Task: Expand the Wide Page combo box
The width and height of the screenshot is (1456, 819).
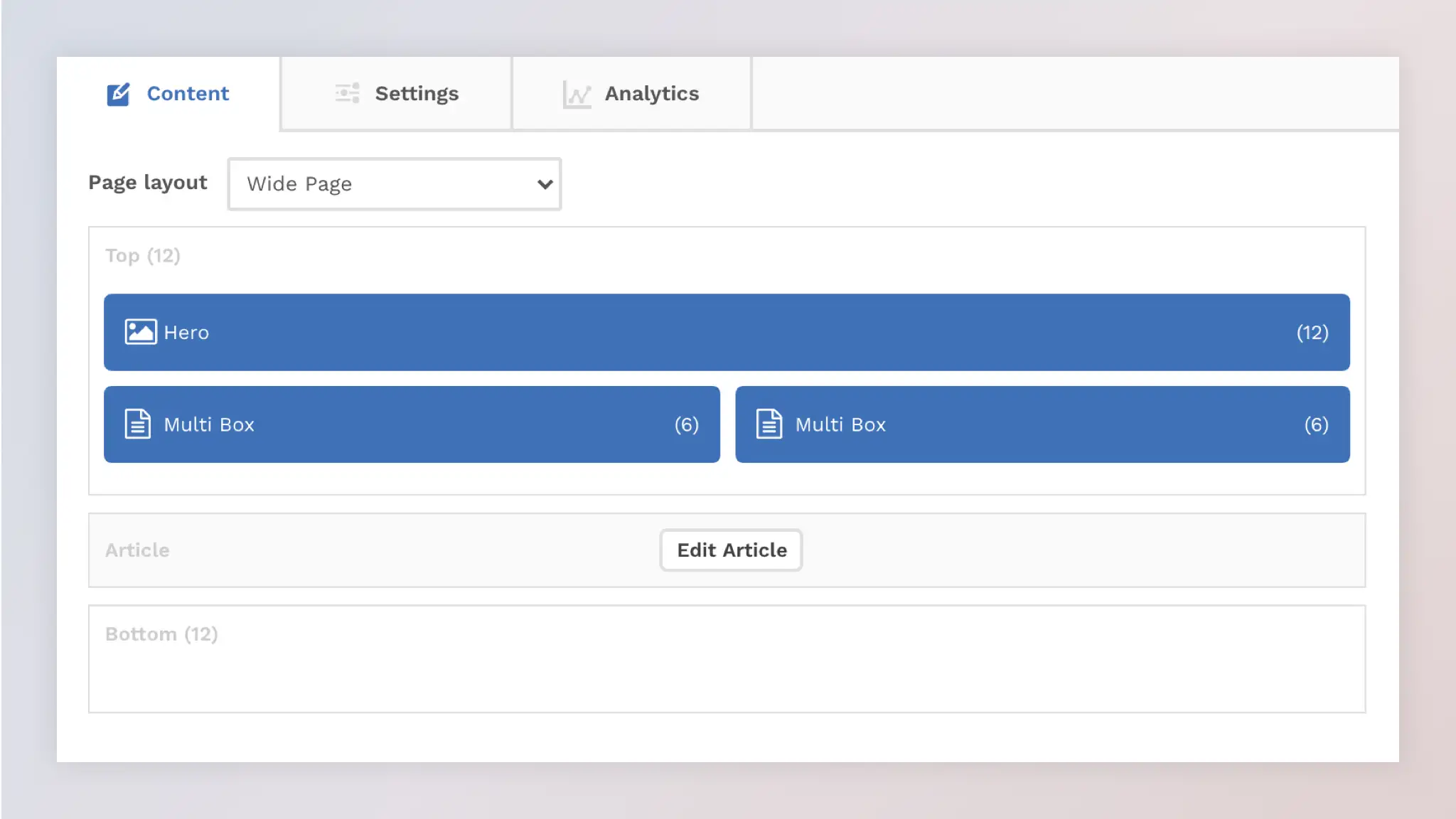Action: point(394,183)
